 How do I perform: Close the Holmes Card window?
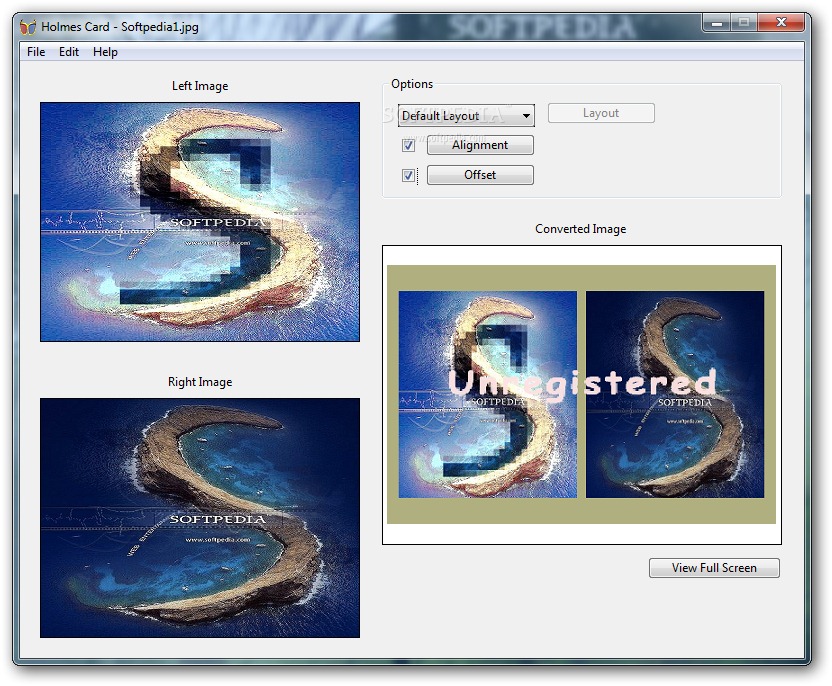pos(781,23)
